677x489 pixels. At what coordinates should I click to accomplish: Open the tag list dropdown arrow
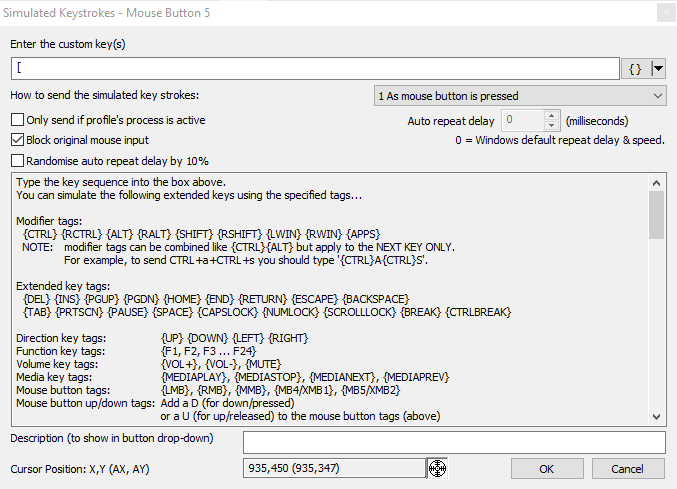[x=658, y=69]
